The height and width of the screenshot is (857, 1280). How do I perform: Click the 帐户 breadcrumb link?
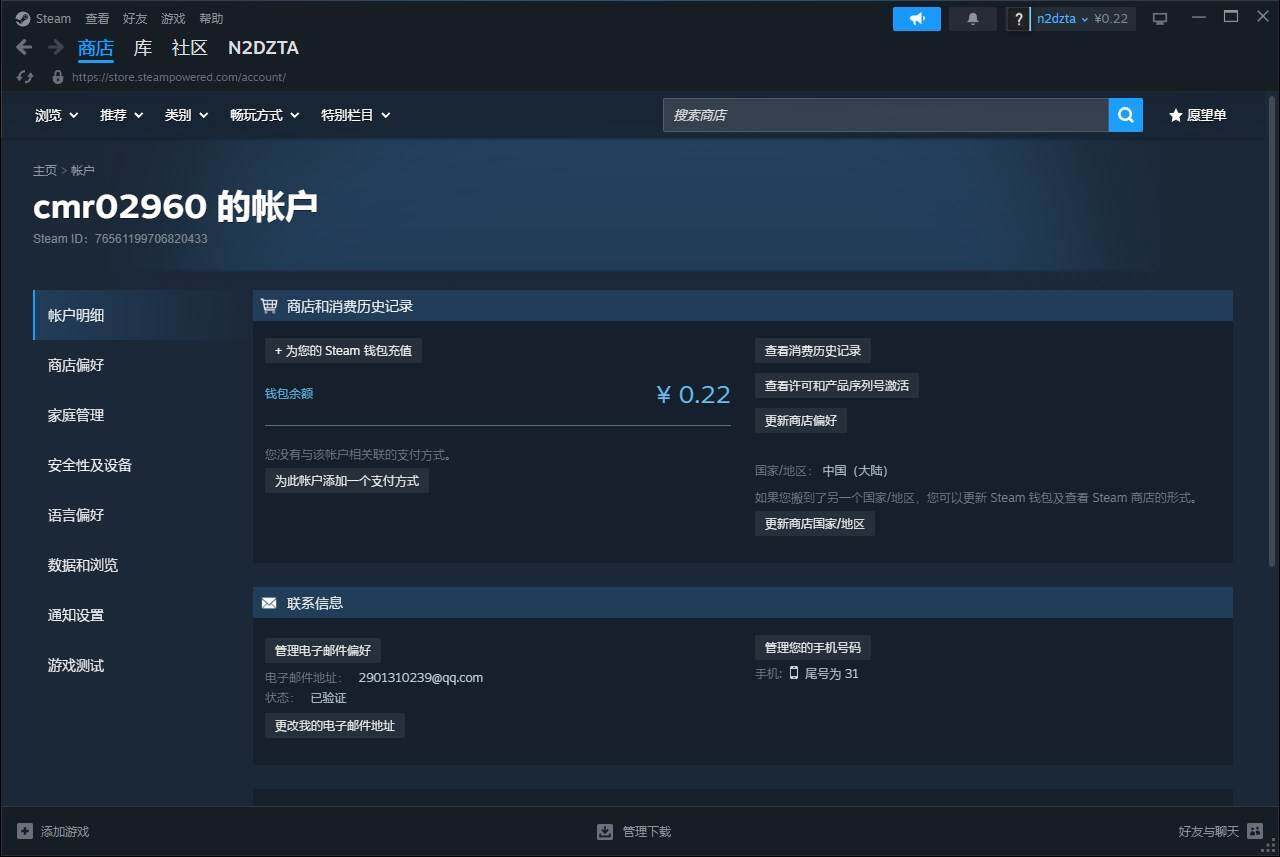(x=83, y=171)
